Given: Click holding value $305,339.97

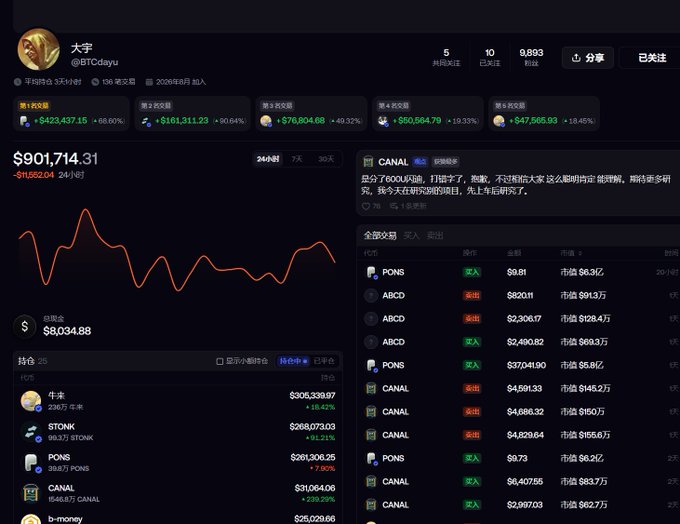Looking at the screenshot, I should point(312,396).
